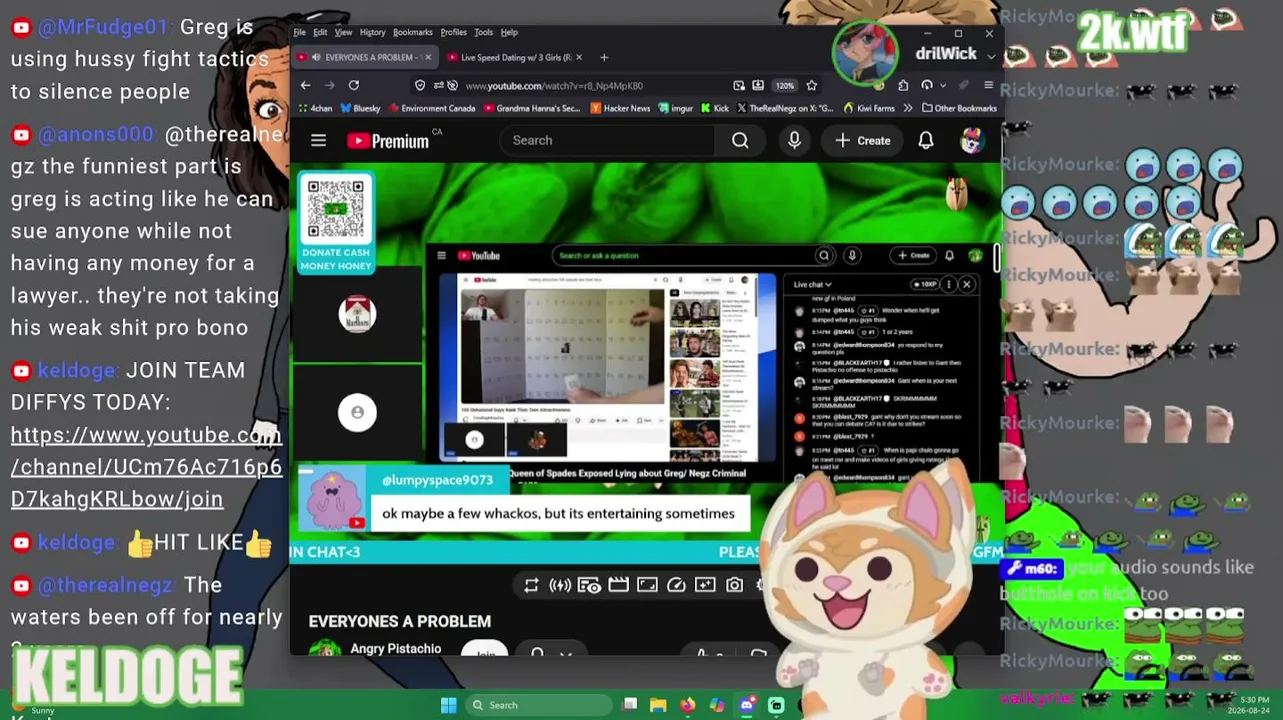Click the loop icon in player toolbar
The width and height of the screenshot is (1283, 720).
coord(531,585)
